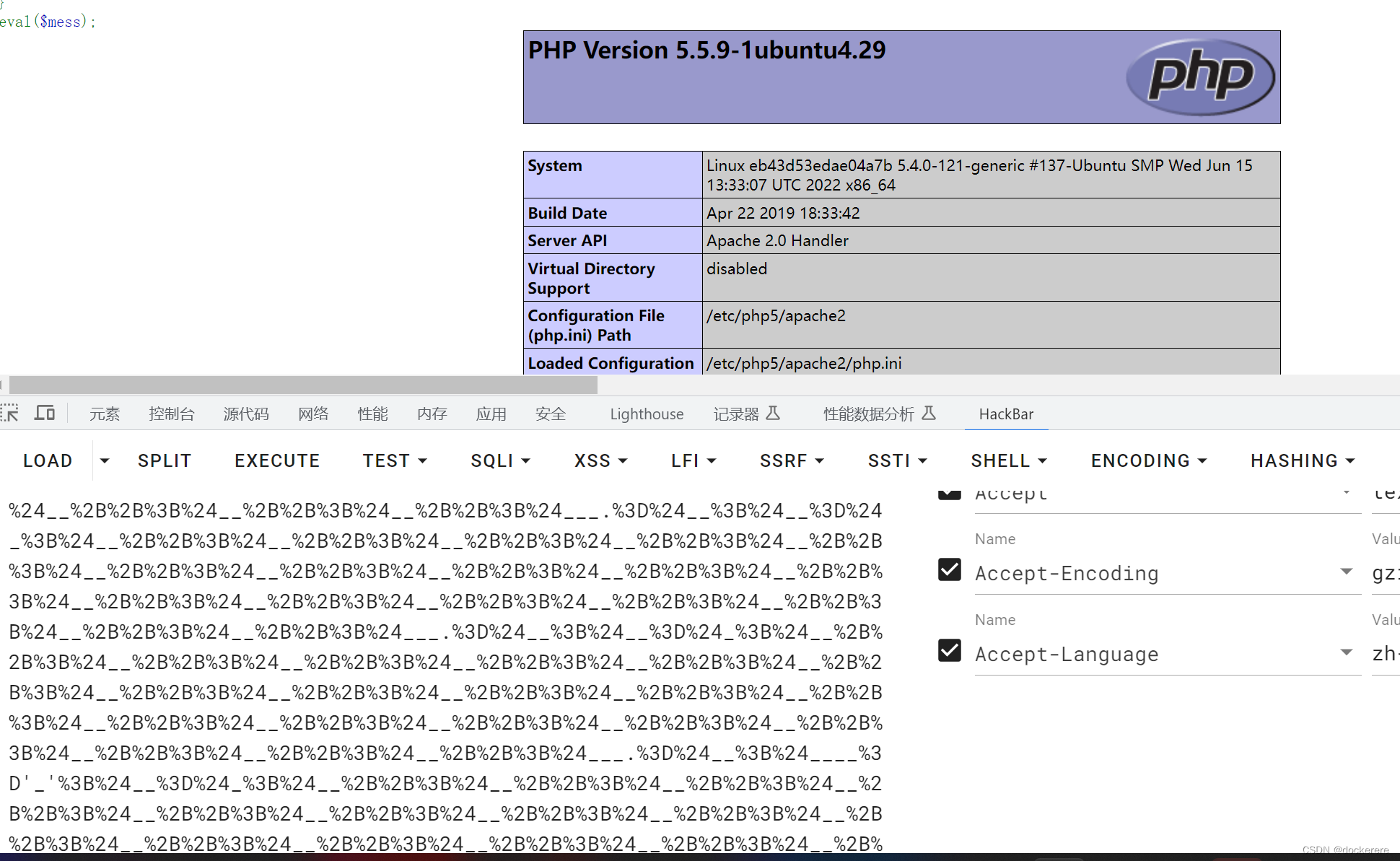Click the inspect element picker icon
This screenshot has width=1400, height=861.
click(9, 413)
